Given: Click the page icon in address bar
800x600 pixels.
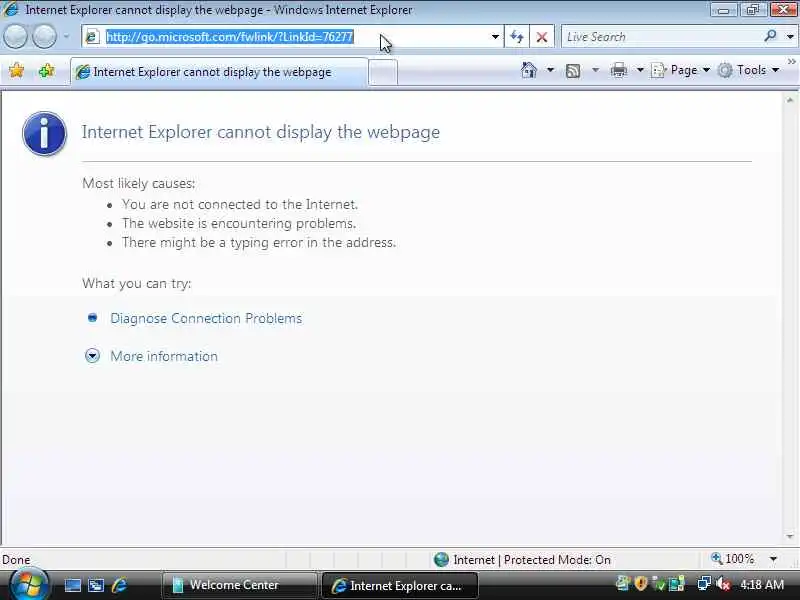Looking at the screenshot, I should point(92,37).
